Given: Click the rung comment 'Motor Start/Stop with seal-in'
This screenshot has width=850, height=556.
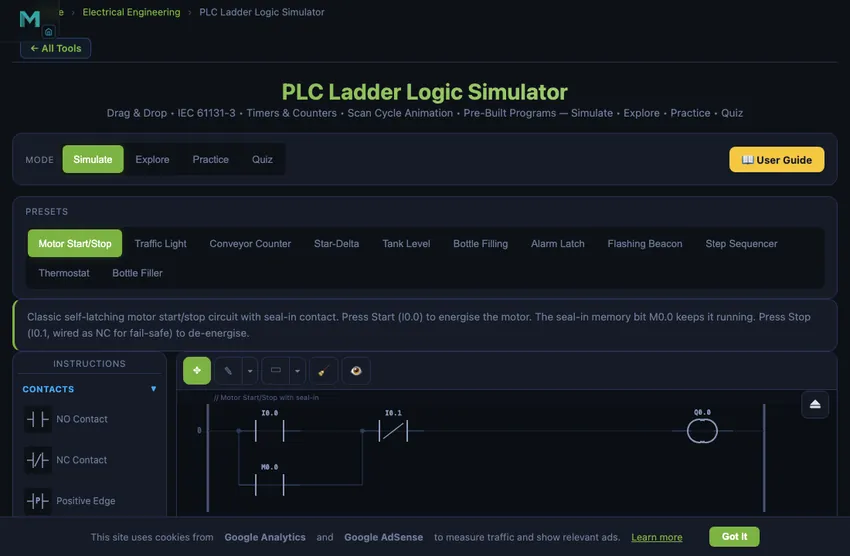Looking at the screenshot, I should pos(266,397).
